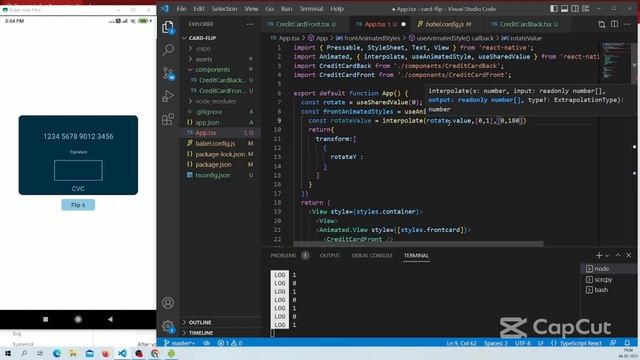Screen dimensions: 640x360
Task: Open the File menu
Action: [181, 9]
